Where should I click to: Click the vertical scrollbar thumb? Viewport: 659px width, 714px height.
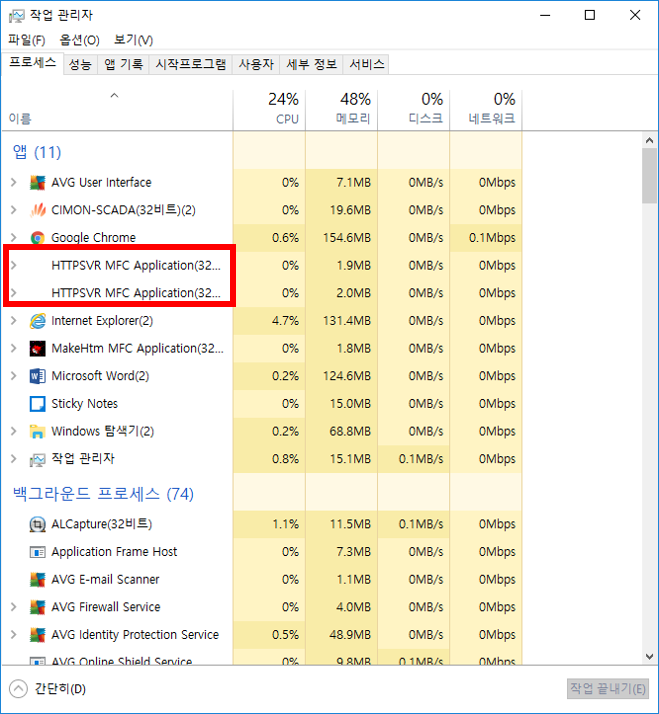click(649, 176)
